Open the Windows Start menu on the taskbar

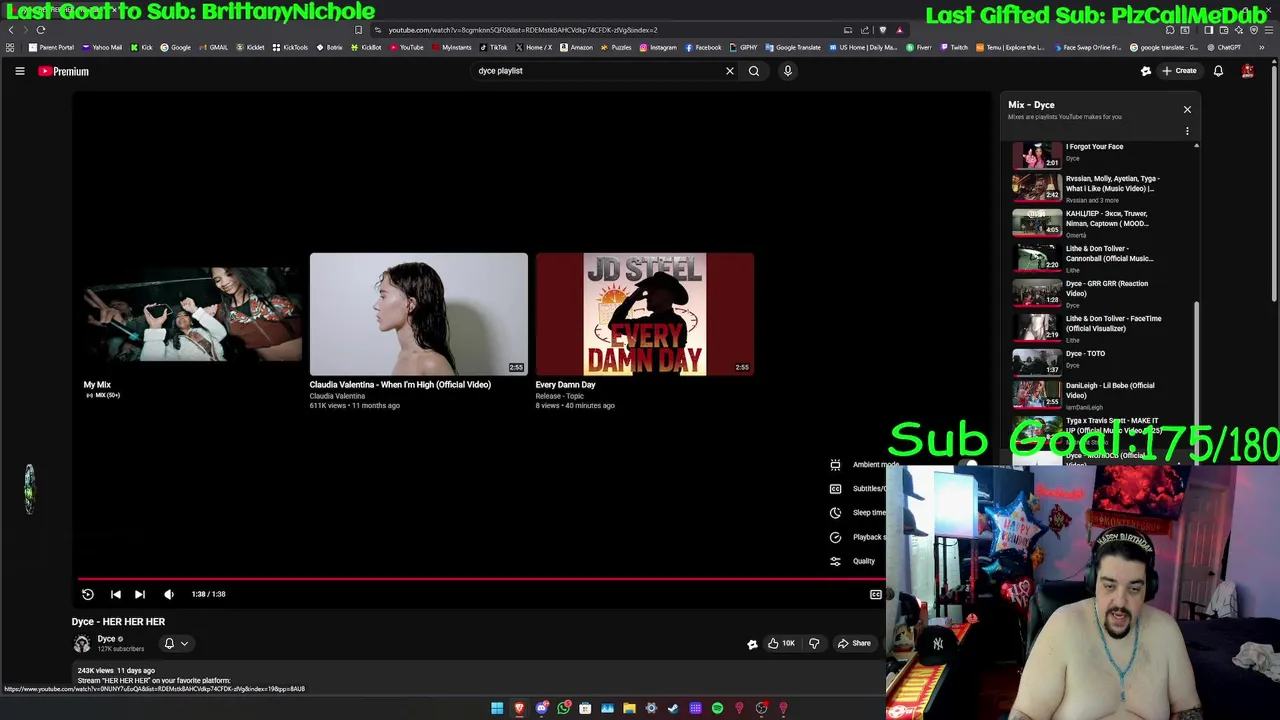497,708
